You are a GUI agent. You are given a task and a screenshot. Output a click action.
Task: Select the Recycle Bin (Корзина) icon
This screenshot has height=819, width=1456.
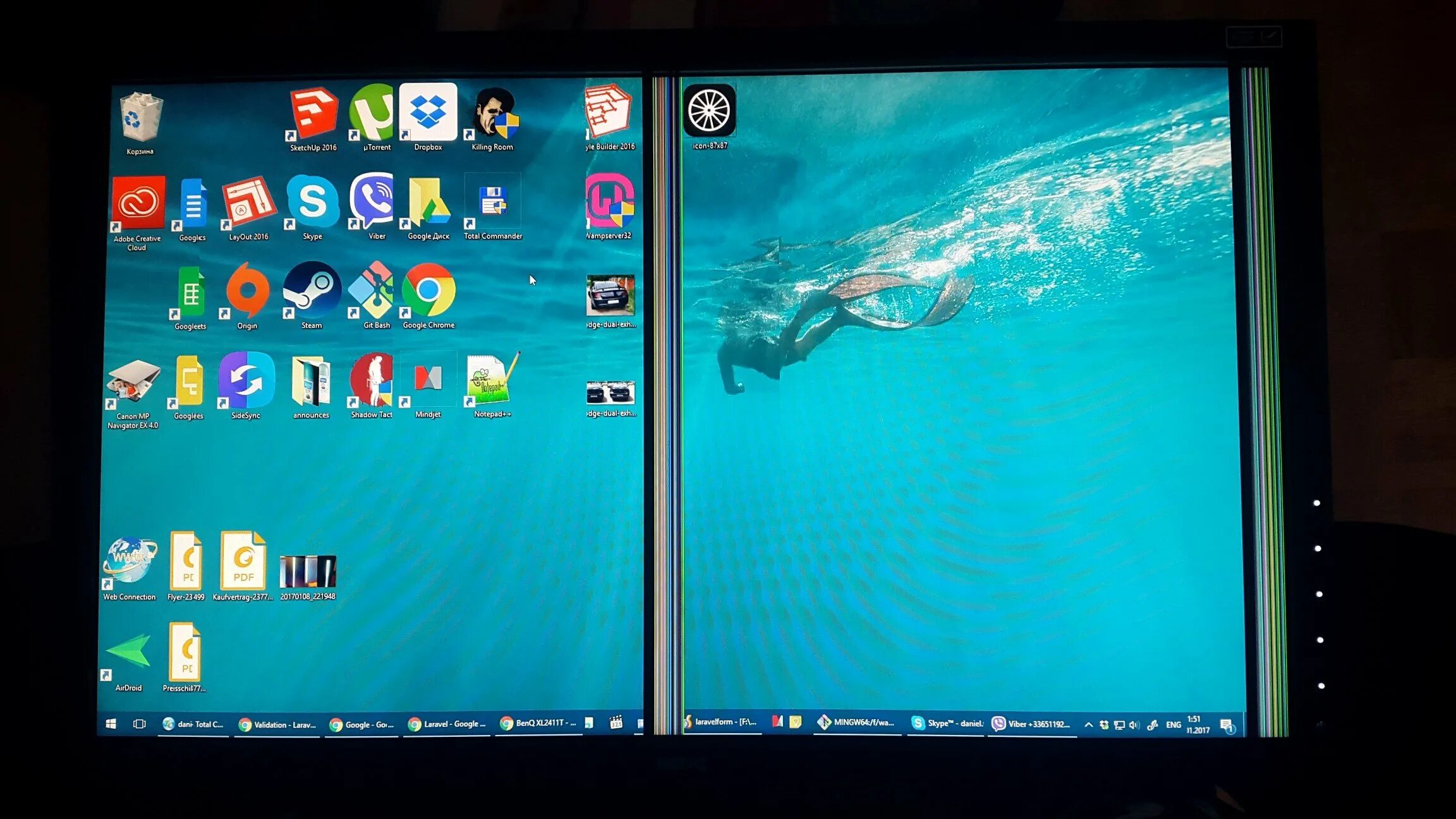[x=140, y=118]
